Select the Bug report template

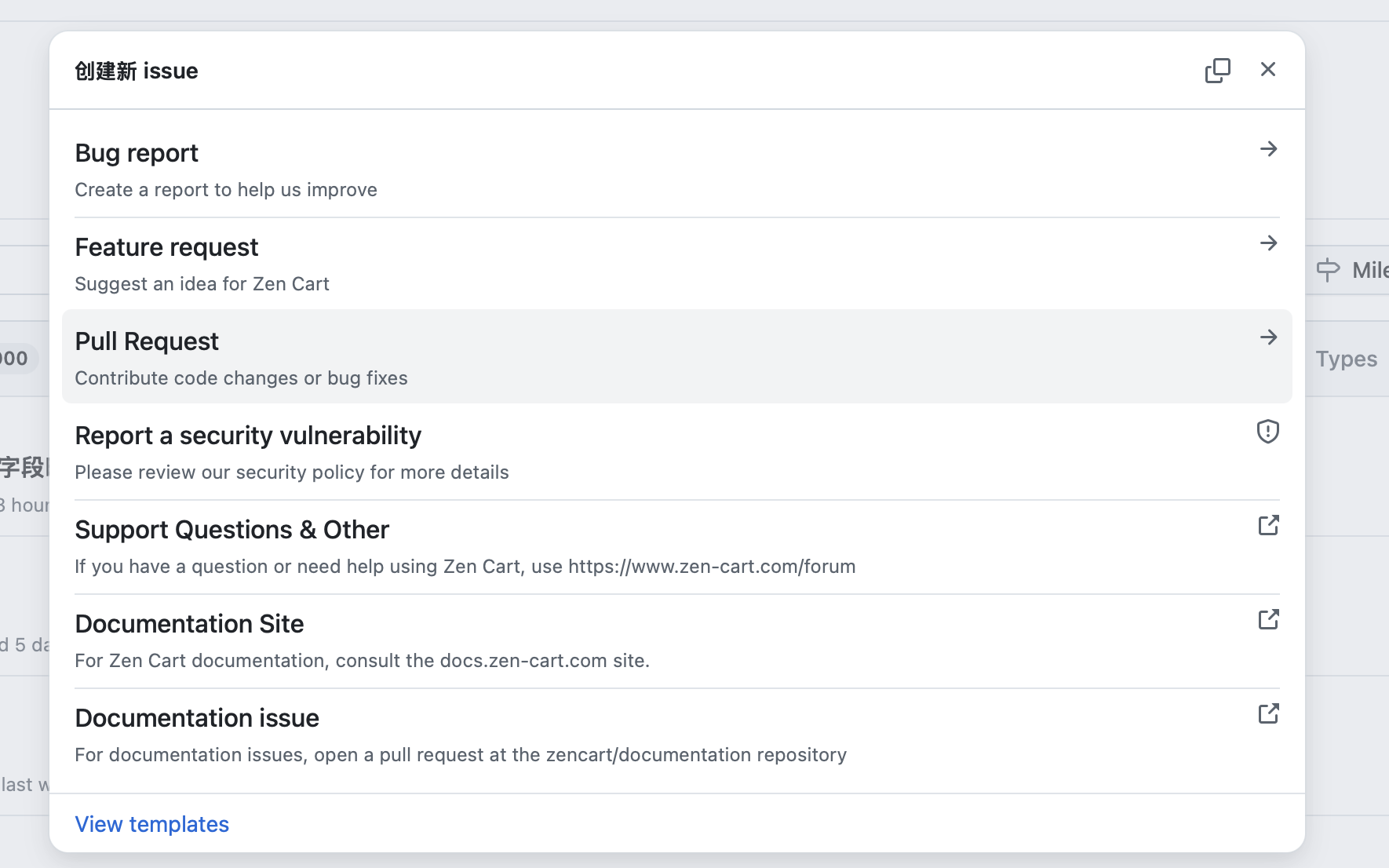[676, 170]
